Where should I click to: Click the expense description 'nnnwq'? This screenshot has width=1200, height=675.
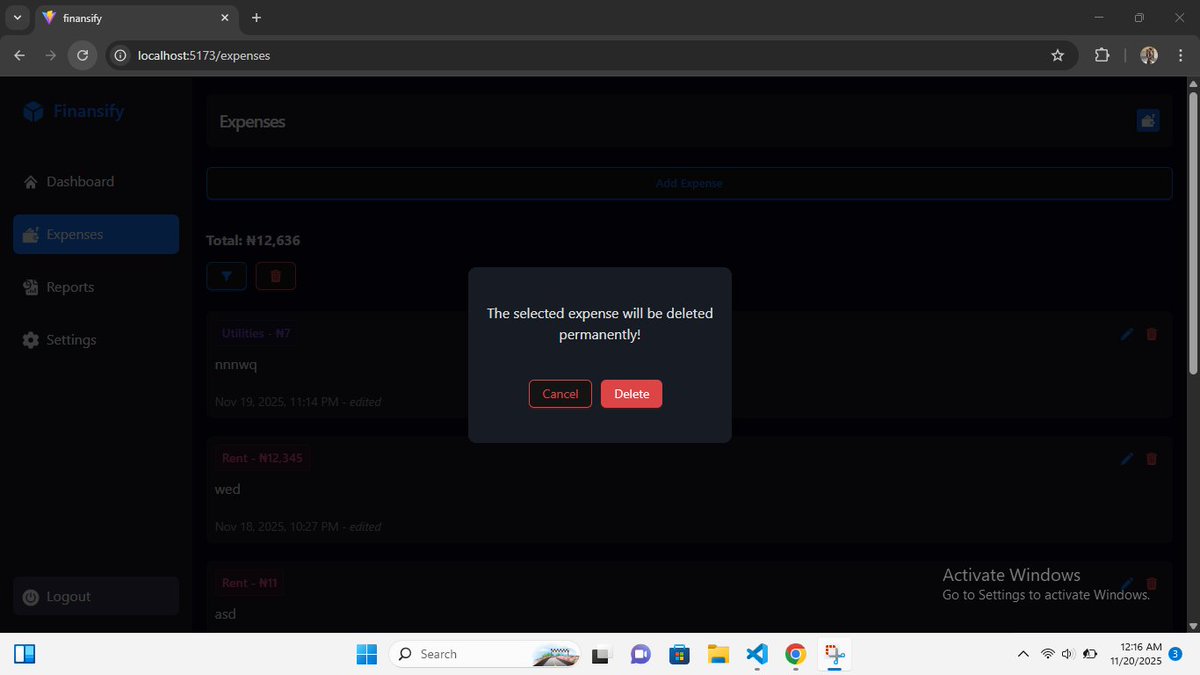pos(236,365)
